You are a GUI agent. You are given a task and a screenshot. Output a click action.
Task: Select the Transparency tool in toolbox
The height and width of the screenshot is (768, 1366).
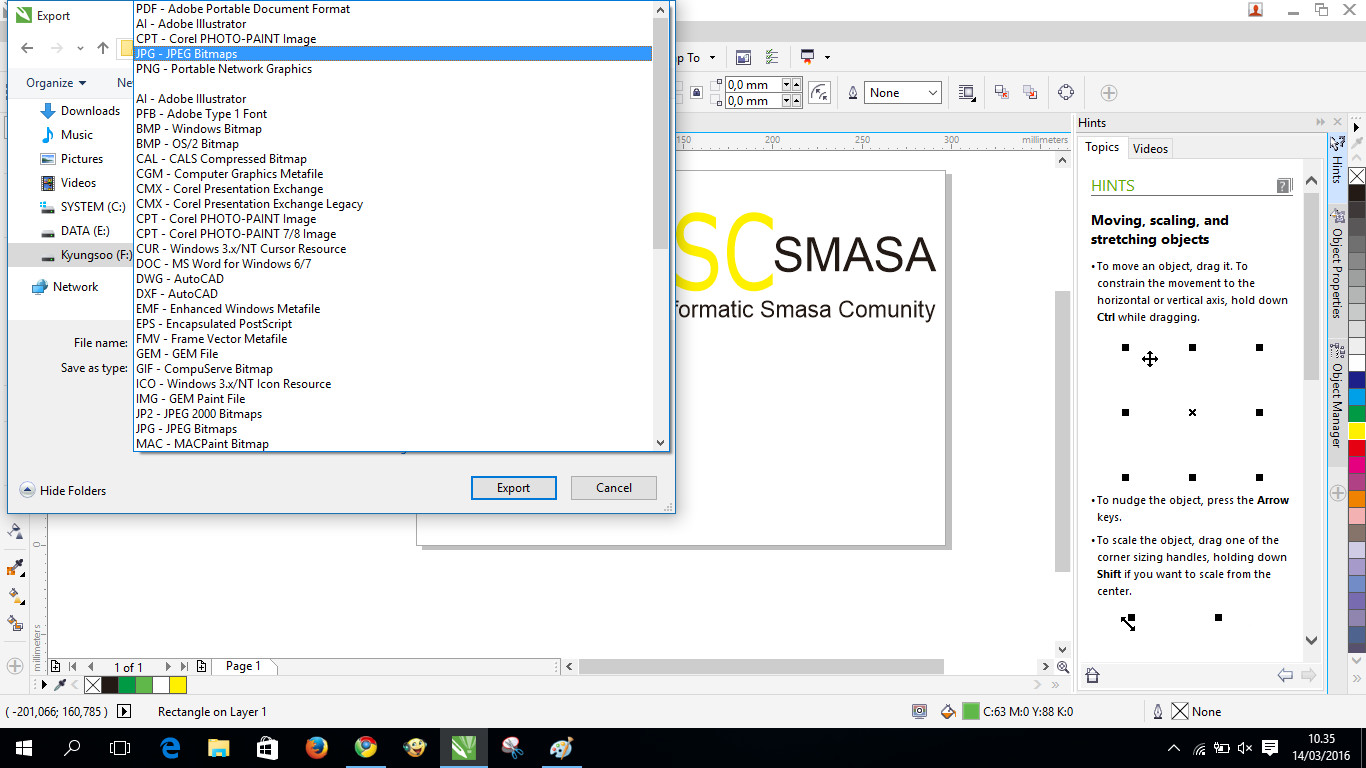15,531
